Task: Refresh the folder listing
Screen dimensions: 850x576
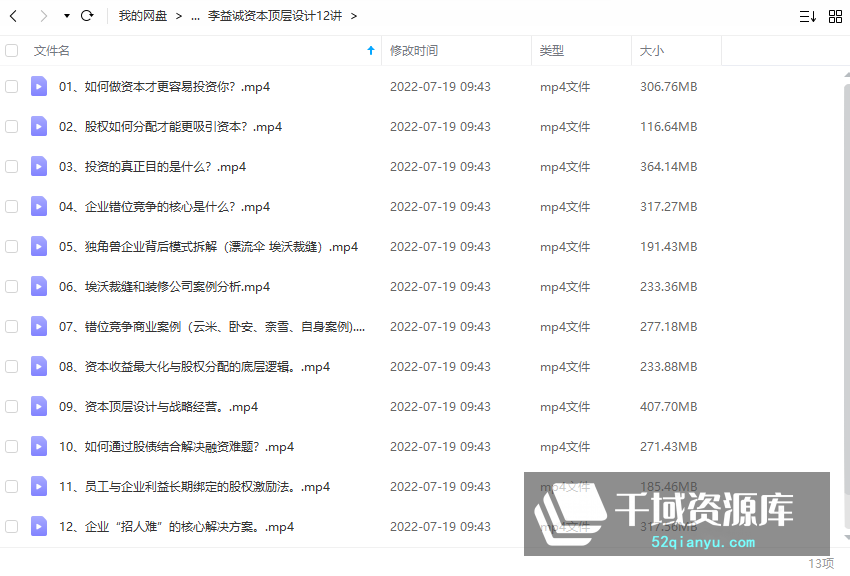Action: [x=87, y=16]
